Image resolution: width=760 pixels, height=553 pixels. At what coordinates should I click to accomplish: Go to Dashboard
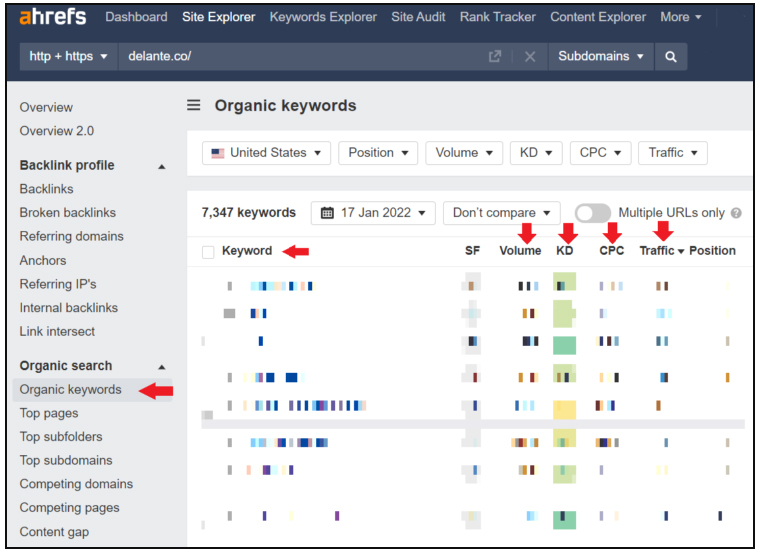pyautogui.click(x=136, y=17)
